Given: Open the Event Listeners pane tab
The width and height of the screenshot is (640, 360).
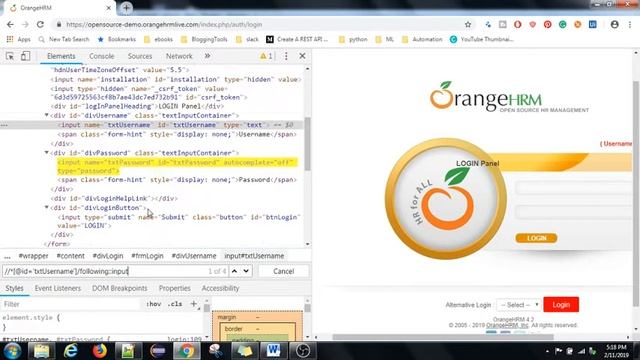Looking at the screenshot, I should coord(58,288).
